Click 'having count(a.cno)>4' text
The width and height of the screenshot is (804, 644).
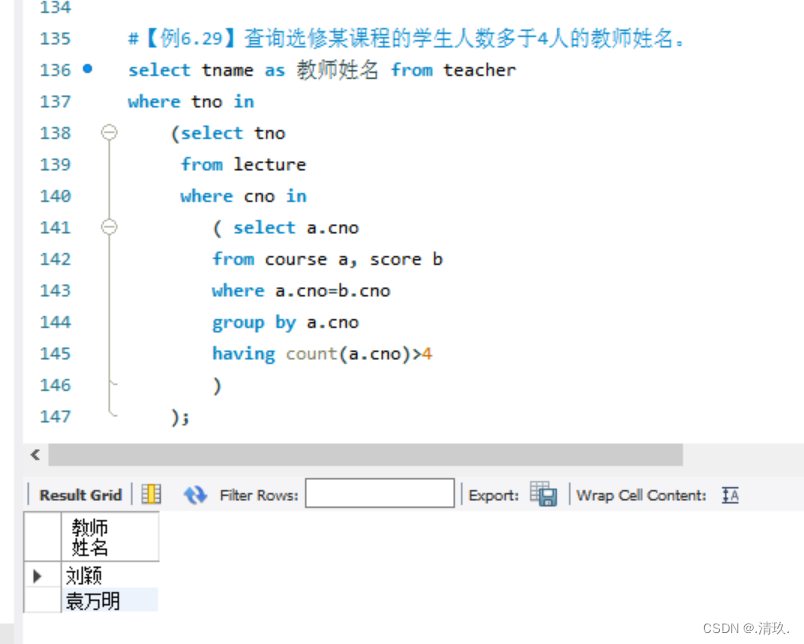[x=322, y=354]
